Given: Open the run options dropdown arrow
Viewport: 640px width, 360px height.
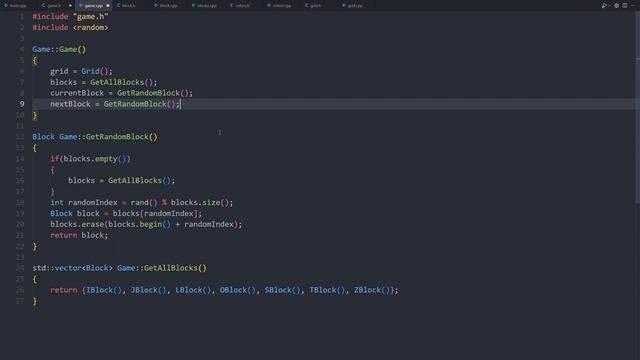Looking at the screenshot, I should [609, 6].
